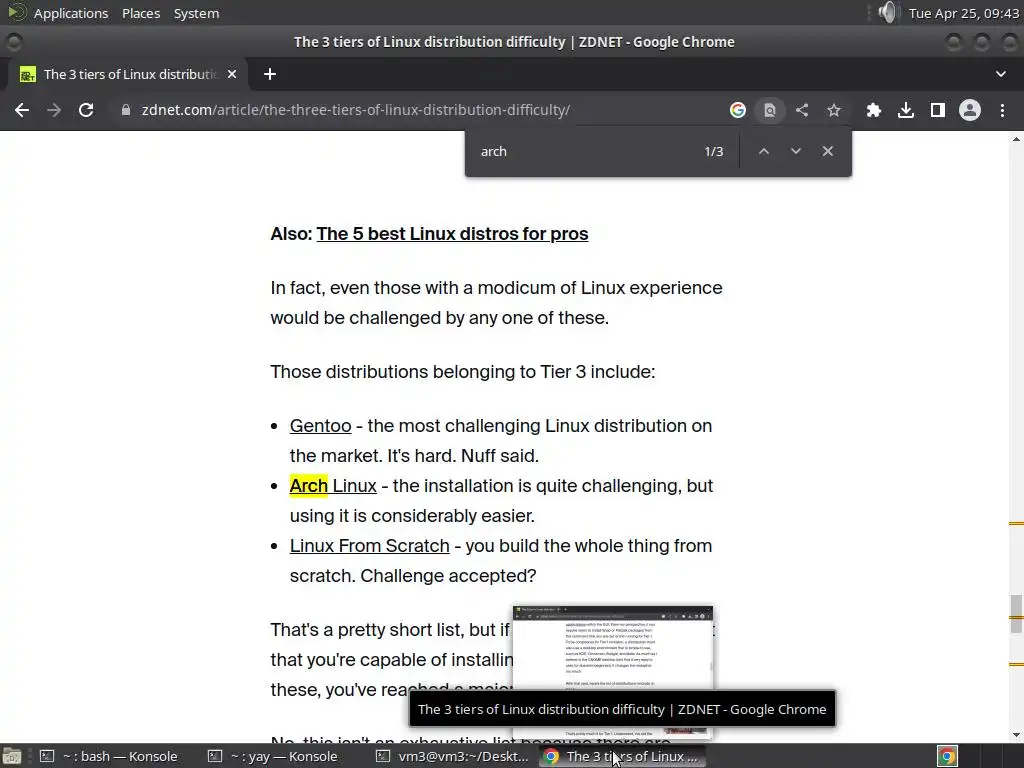Click the date and time clock
Screen dimensions: 1024x768
point(964,13)
